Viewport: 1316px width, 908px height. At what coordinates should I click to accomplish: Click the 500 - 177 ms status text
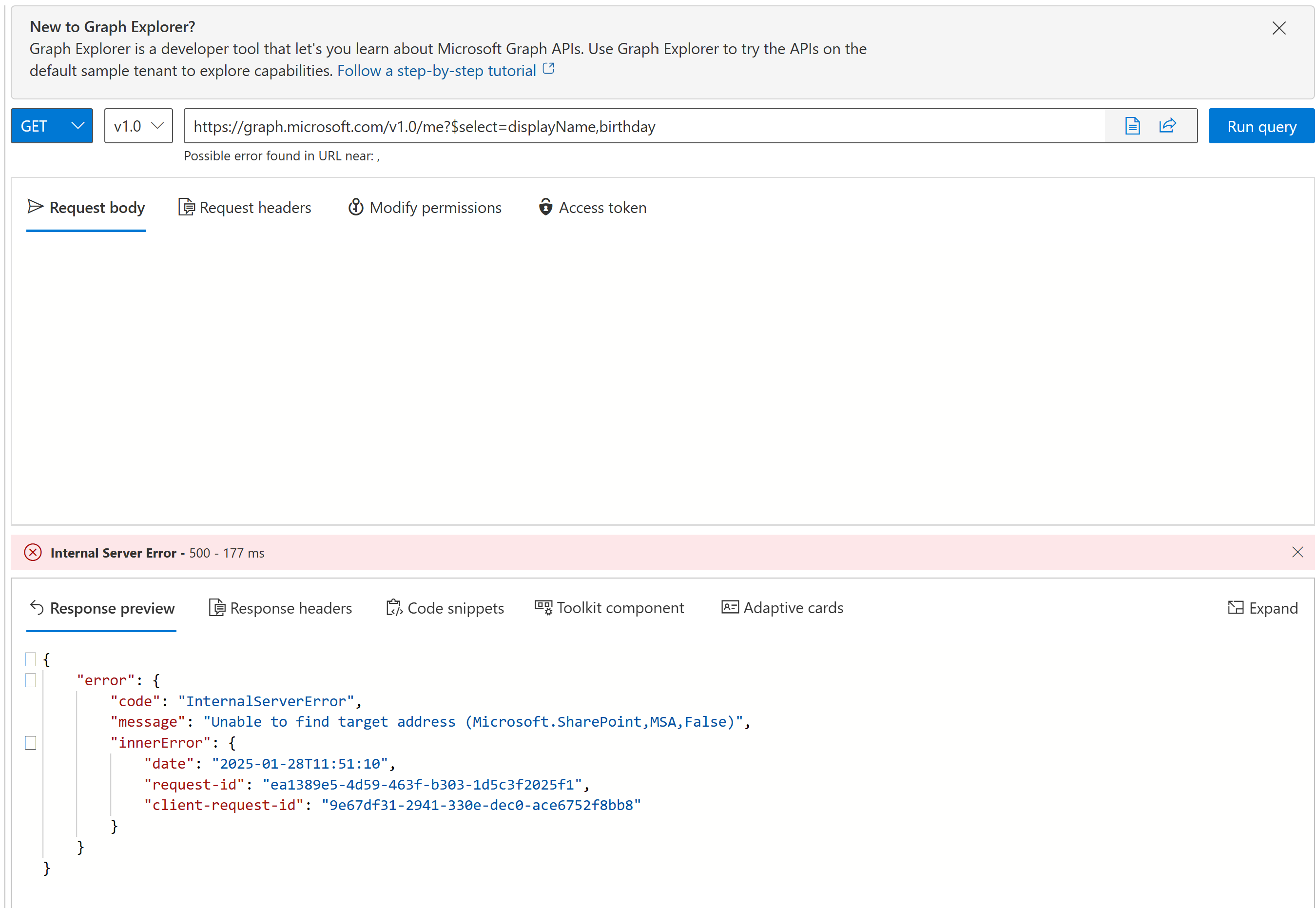(x=227, y=553)
